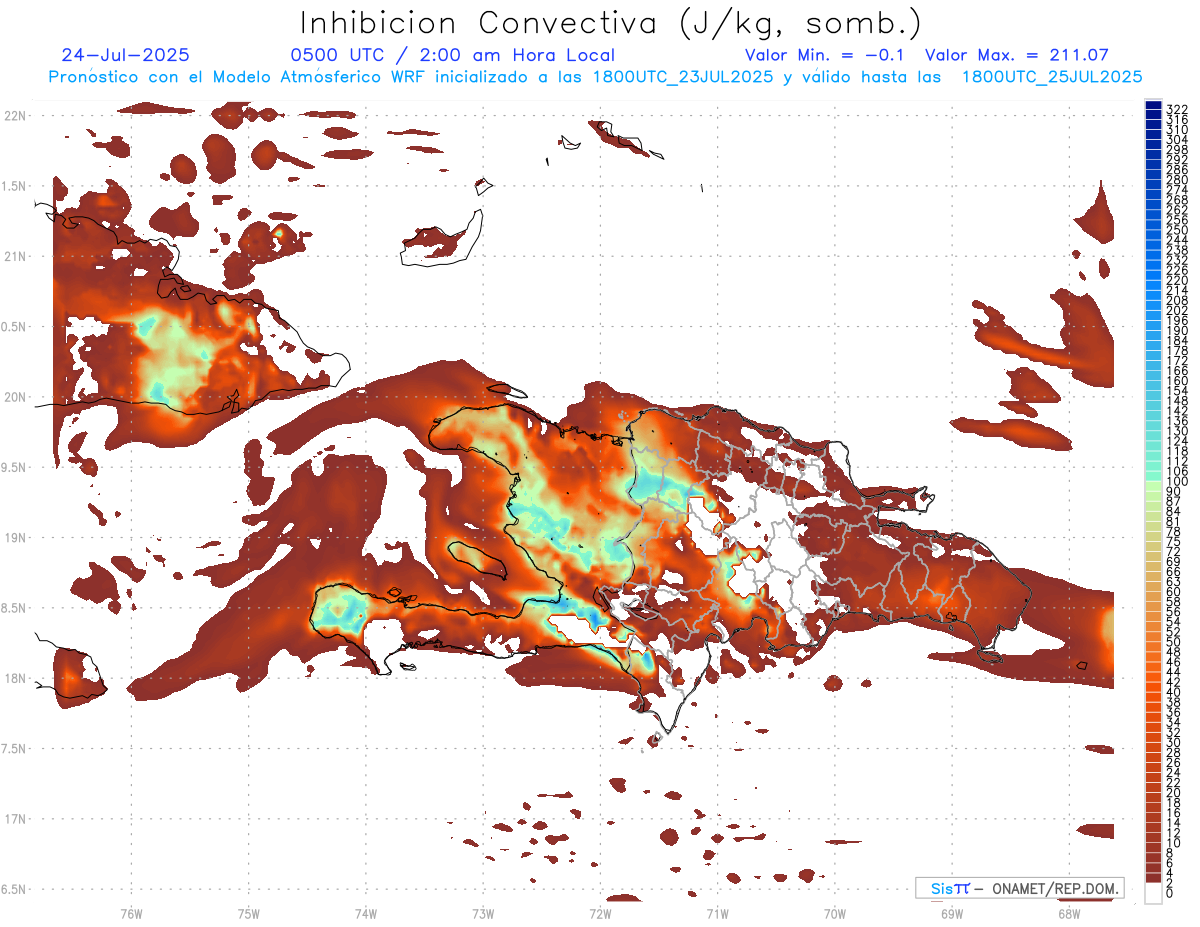
Task: Click the '202' legend value
Action: (x=1176, y=311)
